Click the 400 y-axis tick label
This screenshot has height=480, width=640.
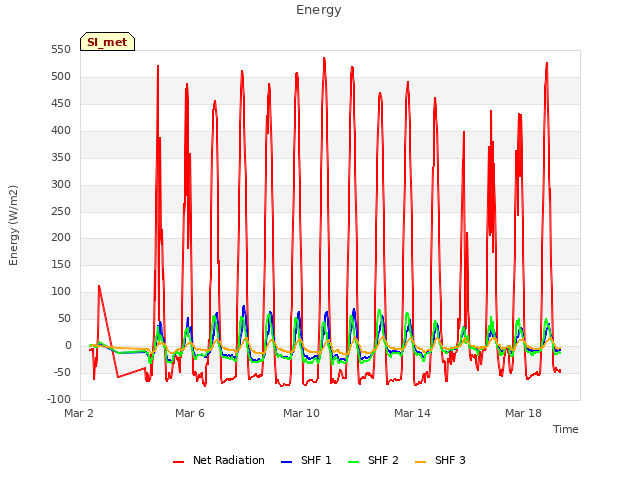click(x=61, y=131)
